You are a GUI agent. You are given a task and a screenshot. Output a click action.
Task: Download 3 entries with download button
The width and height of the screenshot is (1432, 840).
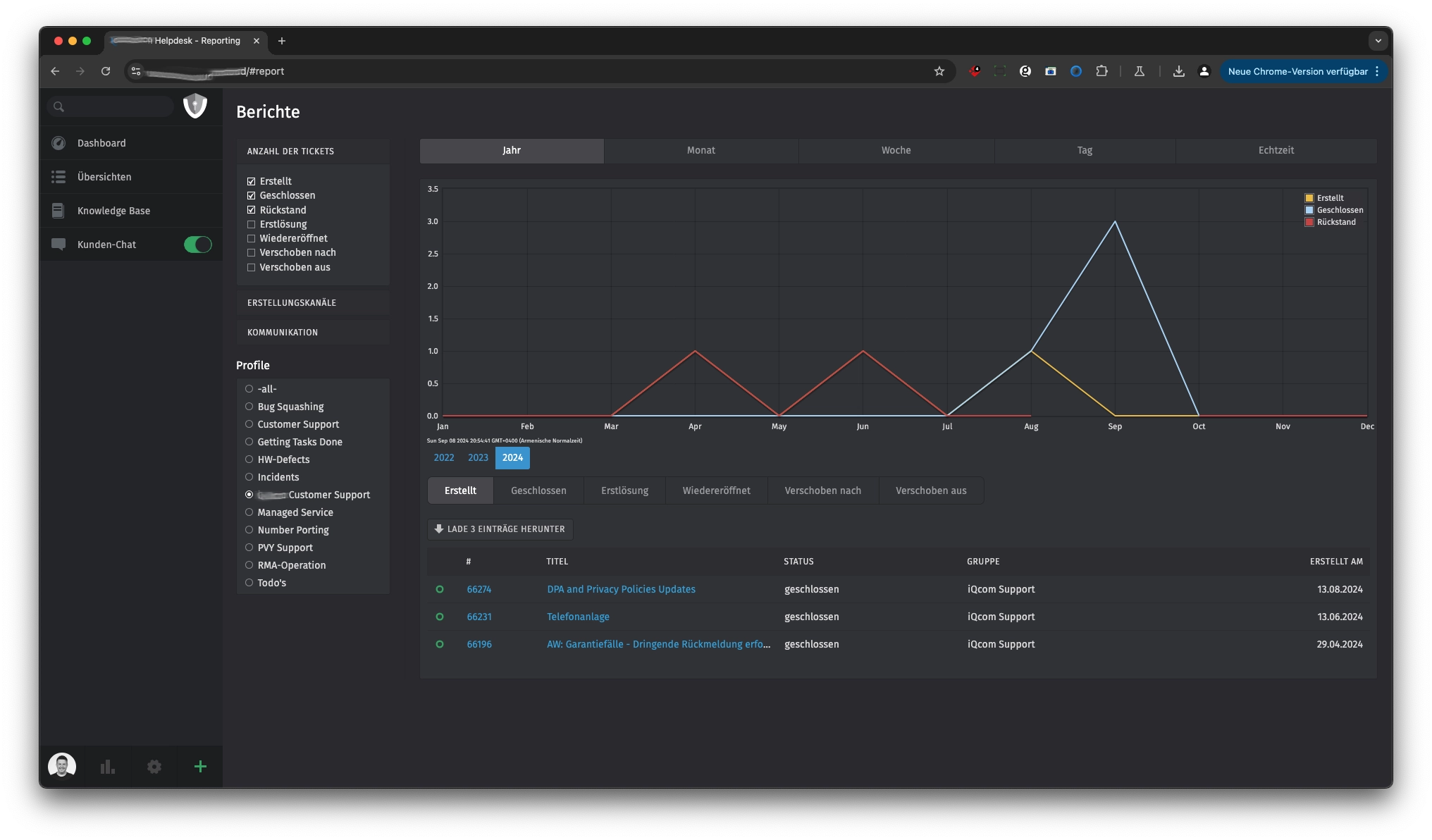[499, 529]
